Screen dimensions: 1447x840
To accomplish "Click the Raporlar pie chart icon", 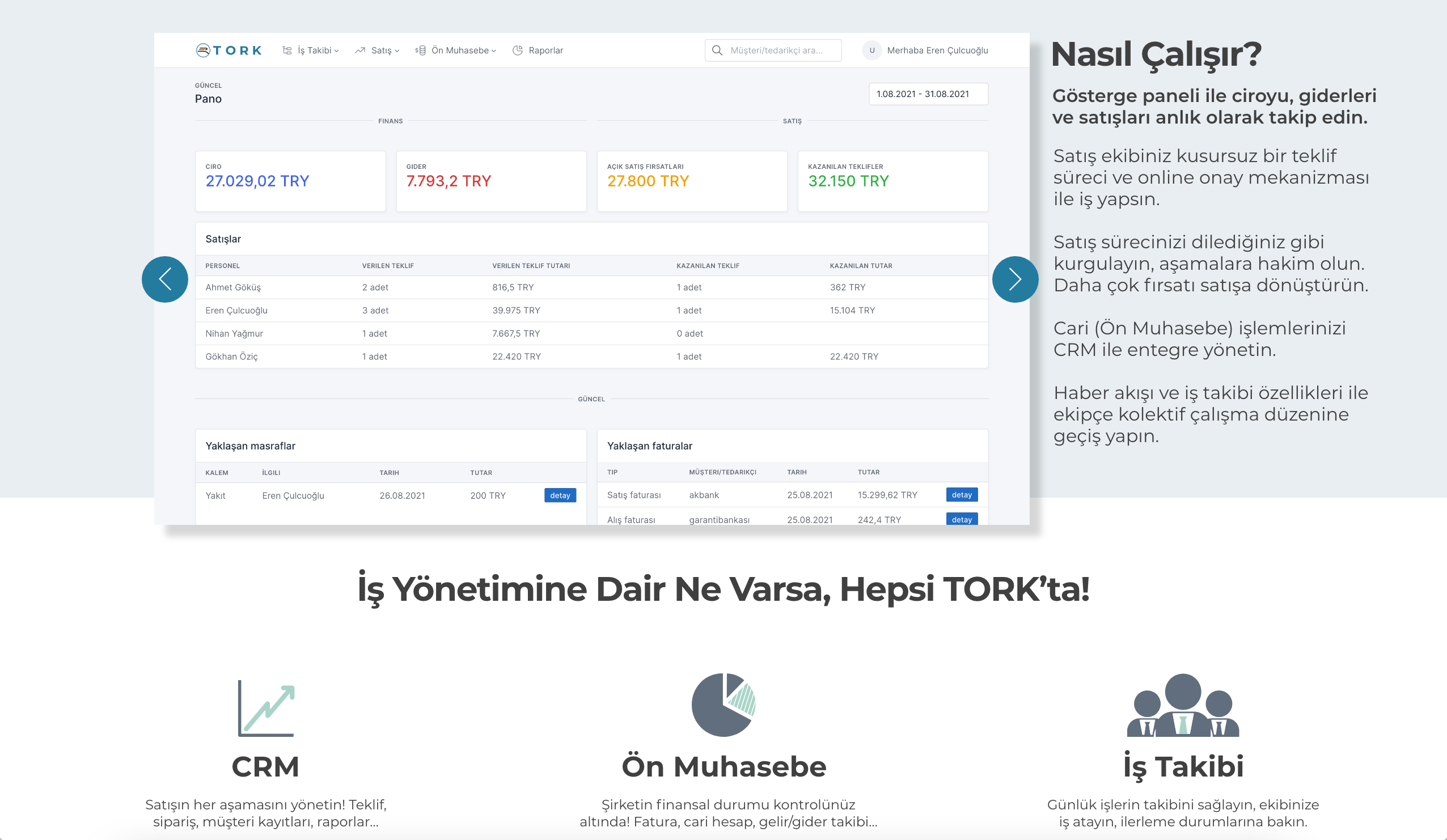I will pyautogui.click(x=517, y=50).
